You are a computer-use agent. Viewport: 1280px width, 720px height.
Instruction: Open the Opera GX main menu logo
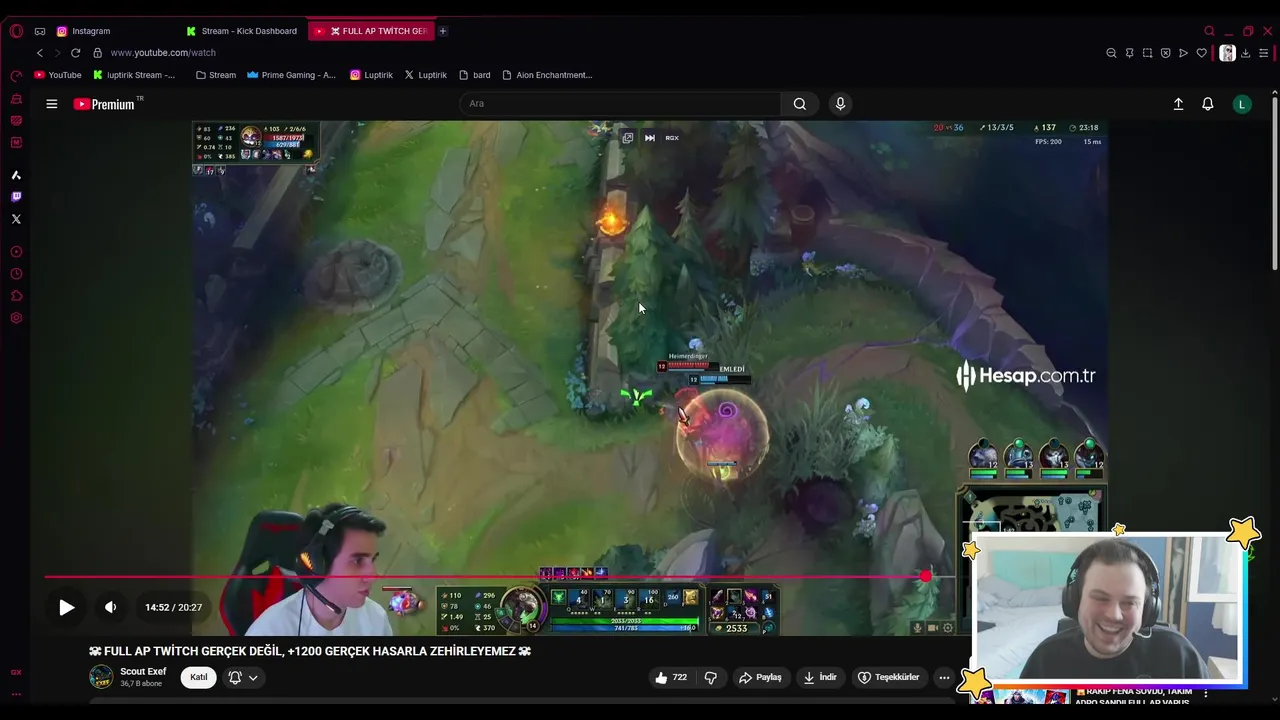[x=16, y=31]
